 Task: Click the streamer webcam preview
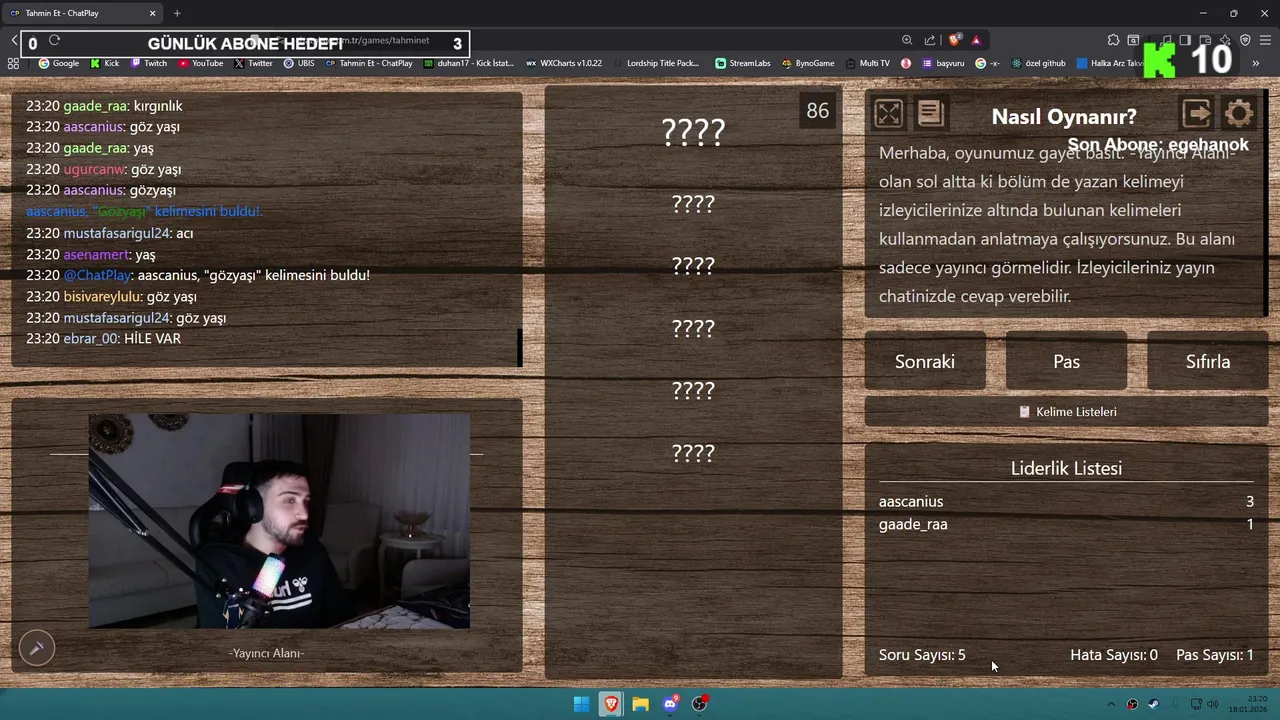click(x=279, y=521)
